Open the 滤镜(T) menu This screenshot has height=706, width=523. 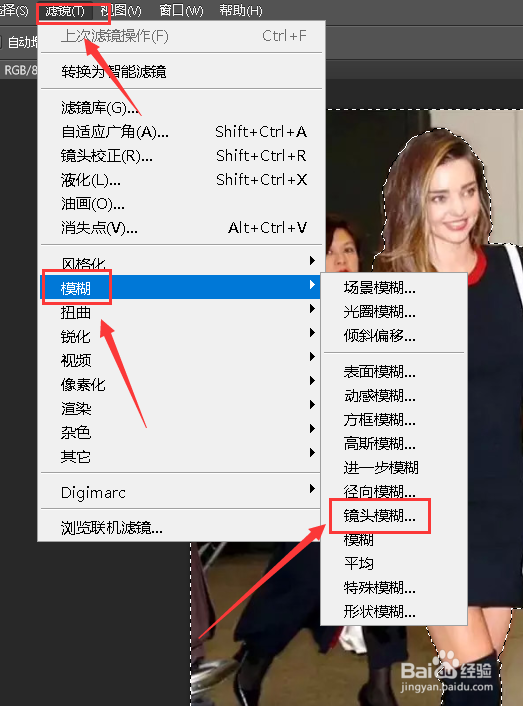tap(65, 10)
